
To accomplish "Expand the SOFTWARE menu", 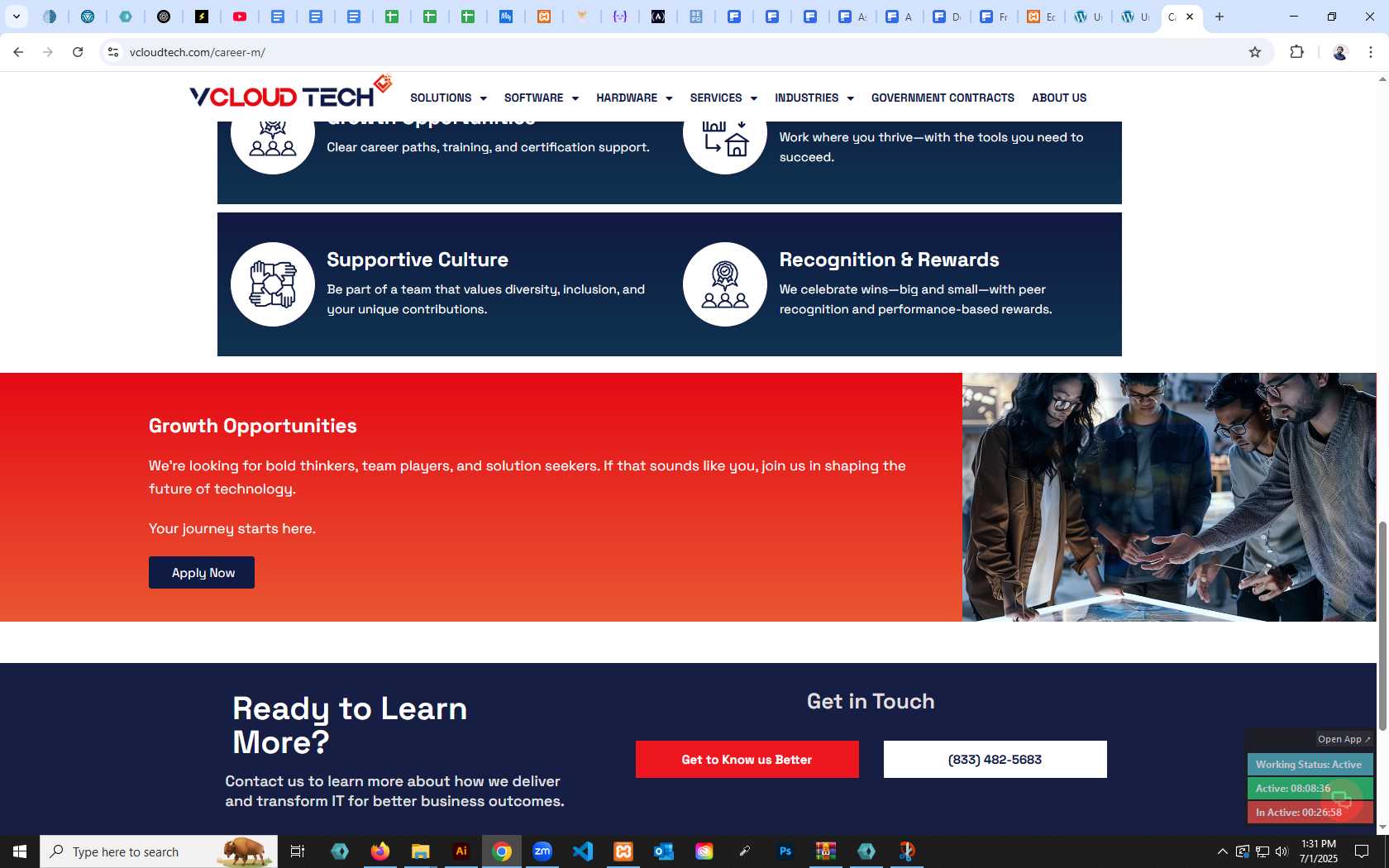I will tap(542, 98).
